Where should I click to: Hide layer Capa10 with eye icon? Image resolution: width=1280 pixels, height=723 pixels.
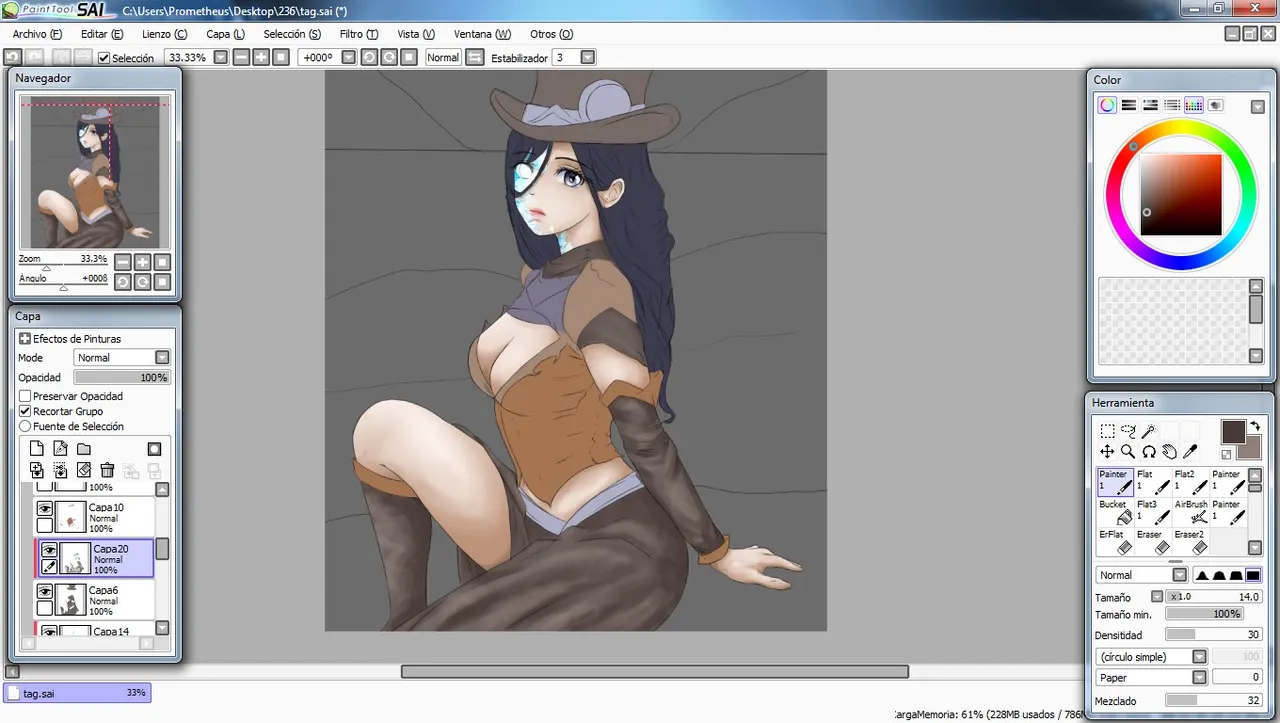pos(45,509)
